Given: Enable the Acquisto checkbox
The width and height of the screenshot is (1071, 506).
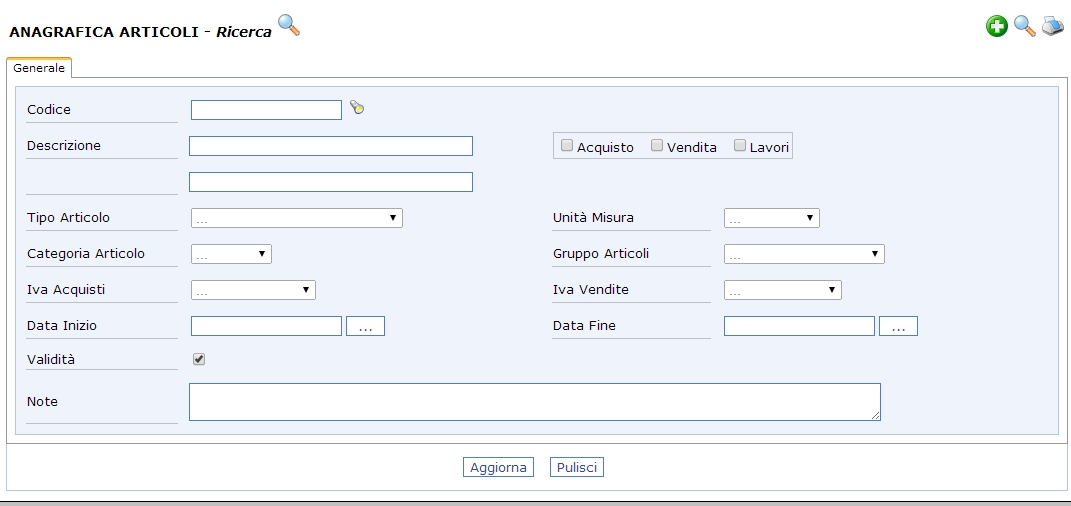Looking at the screenshot, I should pyautogui.click(x=567, y=145).
